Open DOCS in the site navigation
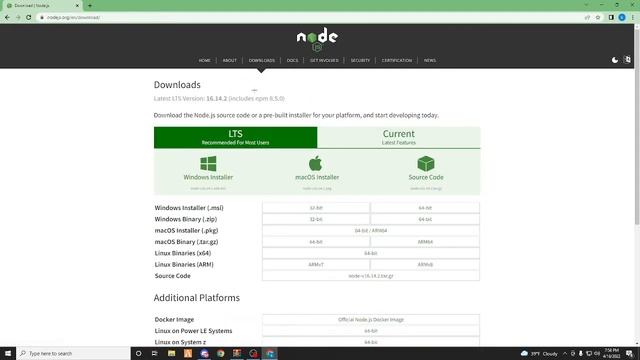This screenshot has width=640, height=360. coord(292,60)
